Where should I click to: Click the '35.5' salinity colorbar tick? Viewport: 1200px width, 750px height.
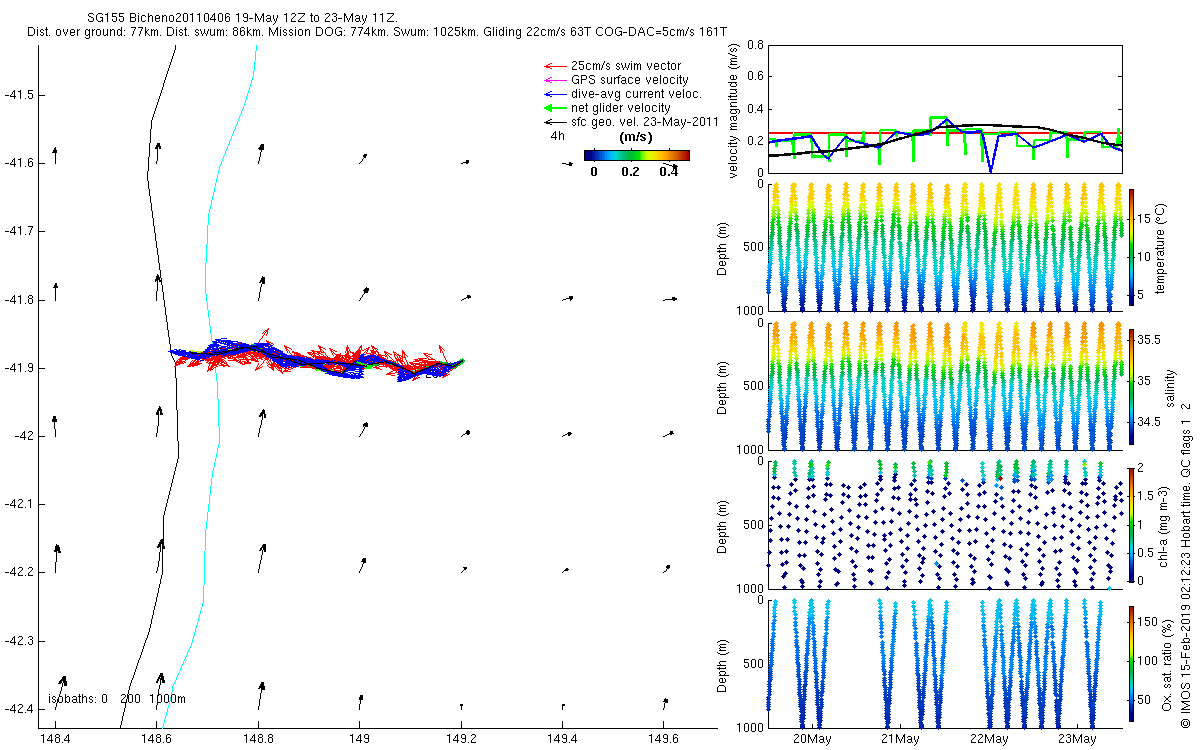(x=1149, y=340)
